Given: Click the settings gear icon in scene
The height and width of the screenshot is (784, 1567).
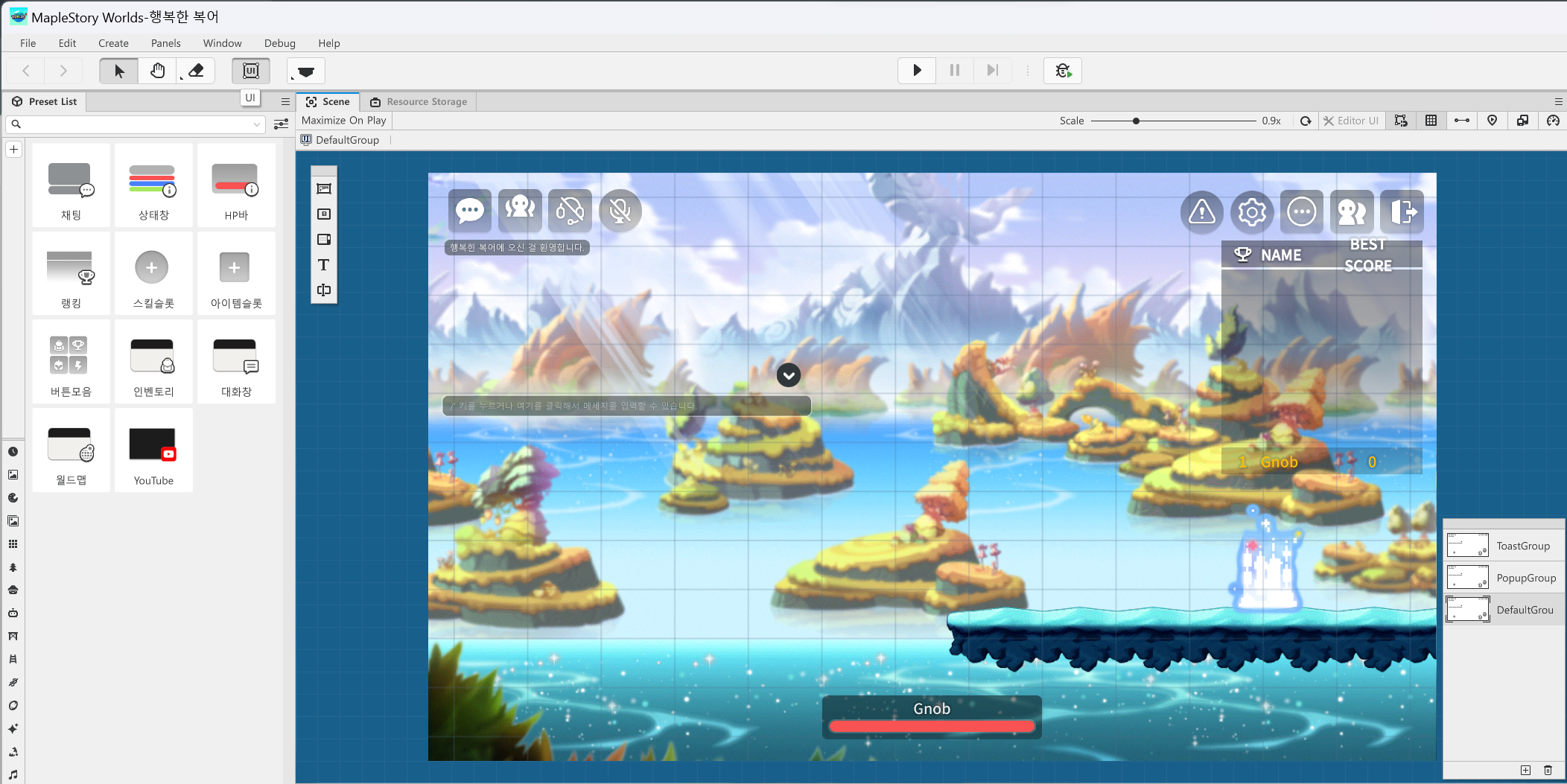Looking at the screenshot, I should coord(1252,213).
